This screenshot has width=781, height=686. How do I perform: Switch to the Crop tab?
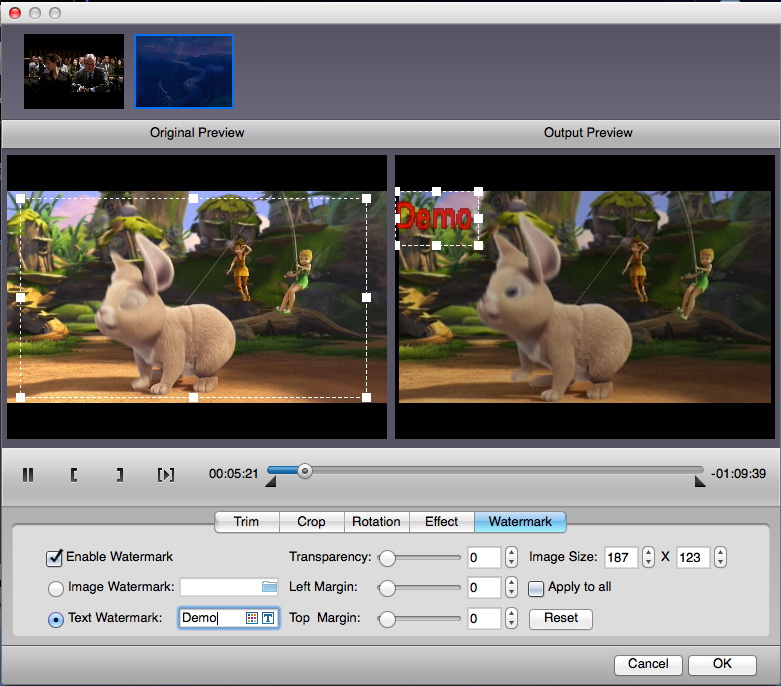click(311, 522)
